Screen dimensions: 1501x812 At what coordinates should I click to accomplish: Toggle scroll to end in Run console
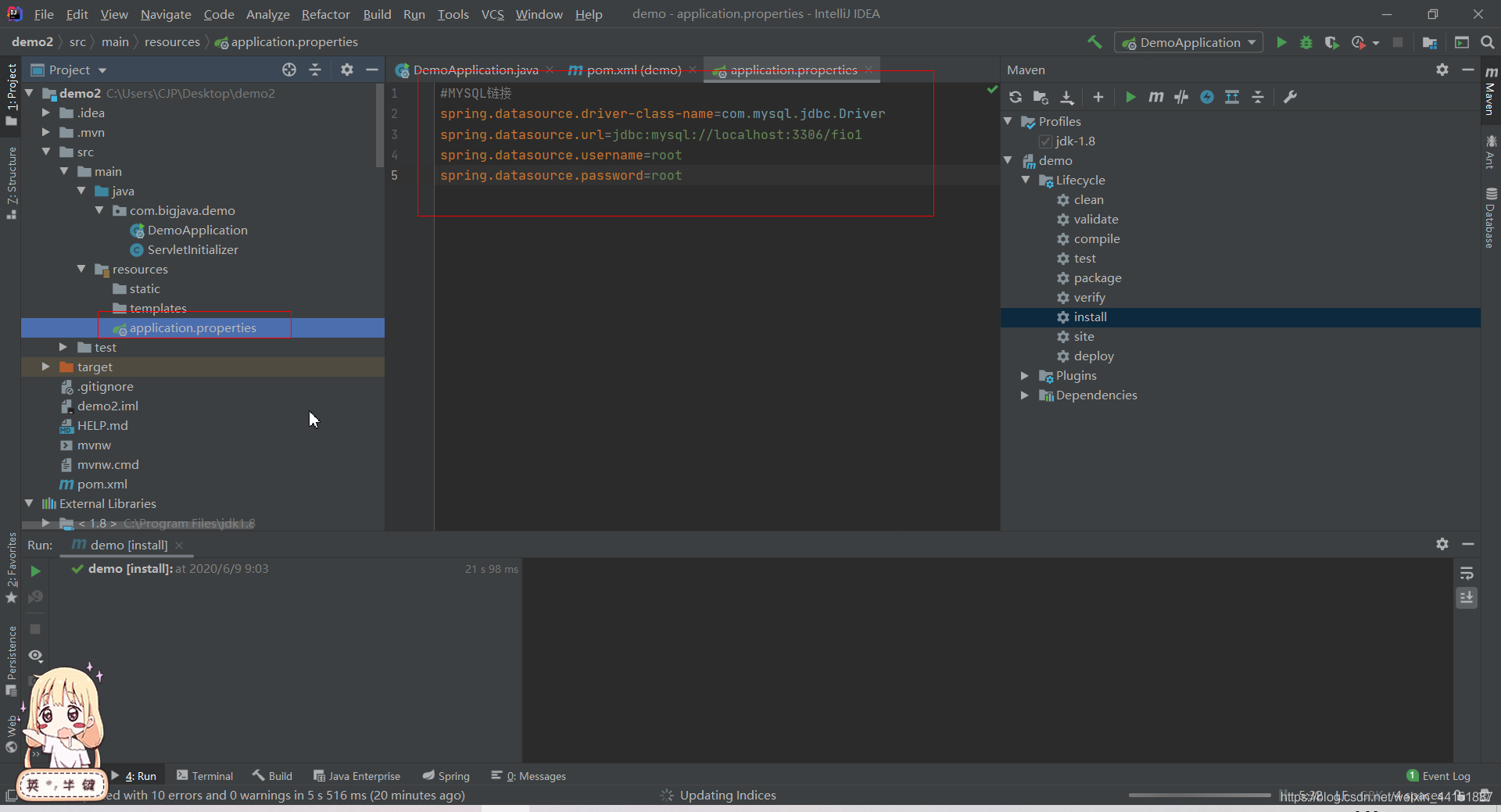pyautogui.click(x=1467, y=598)
